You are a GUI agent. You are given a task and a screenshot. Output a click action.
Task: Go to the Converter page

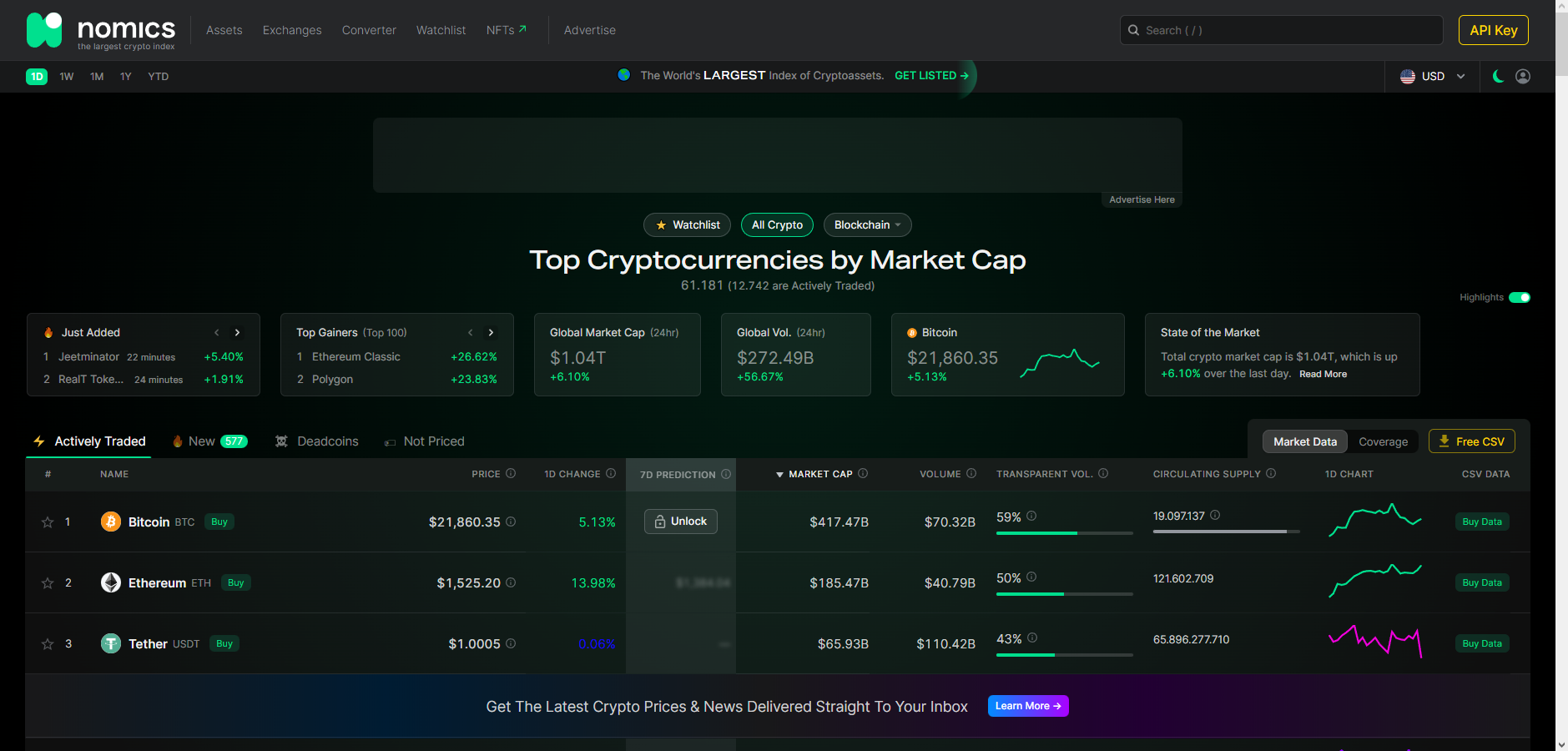(369, 30)
